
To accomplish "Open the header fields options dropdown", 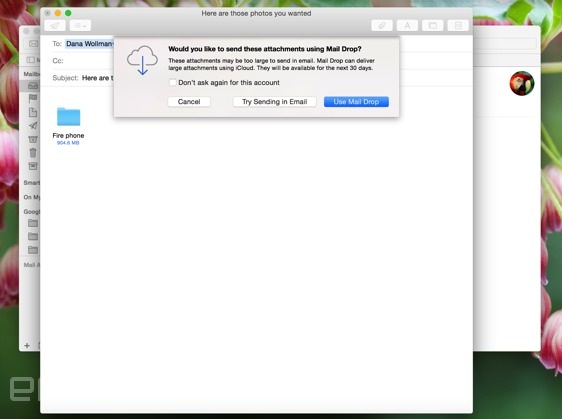I will pos(80,26).
